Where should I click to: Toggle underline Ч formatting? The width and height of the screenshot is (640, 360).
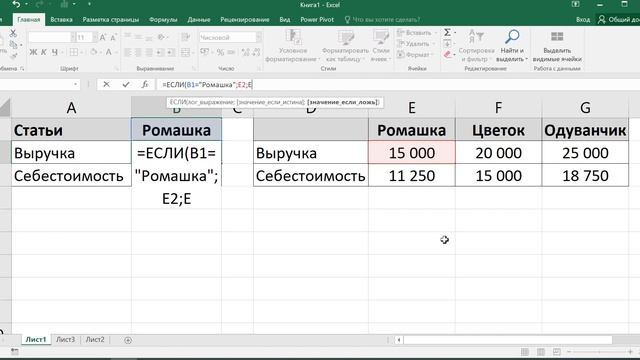[54, 52]
